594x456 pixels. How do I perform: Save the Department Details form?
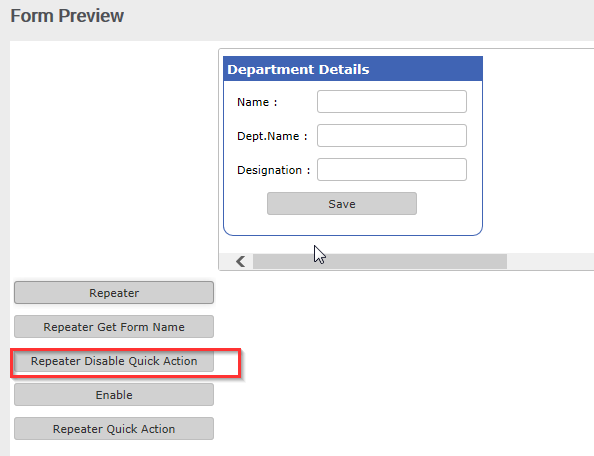[x=342, y=204]
